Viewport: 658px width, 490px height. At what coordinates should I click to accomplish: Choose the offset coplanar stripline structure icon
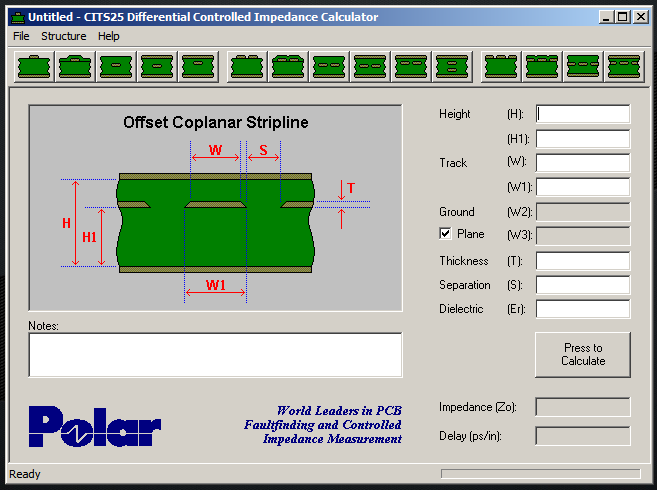pyautogui.click(x=624, y=66)
